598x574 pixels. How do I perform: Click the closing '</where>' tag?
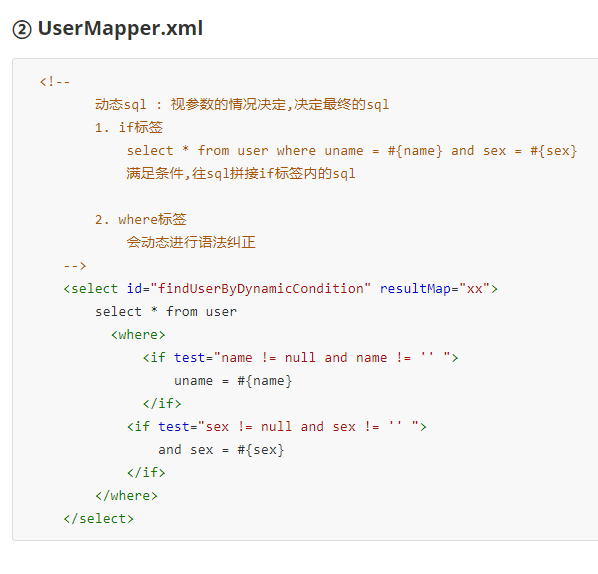(126, 495)
